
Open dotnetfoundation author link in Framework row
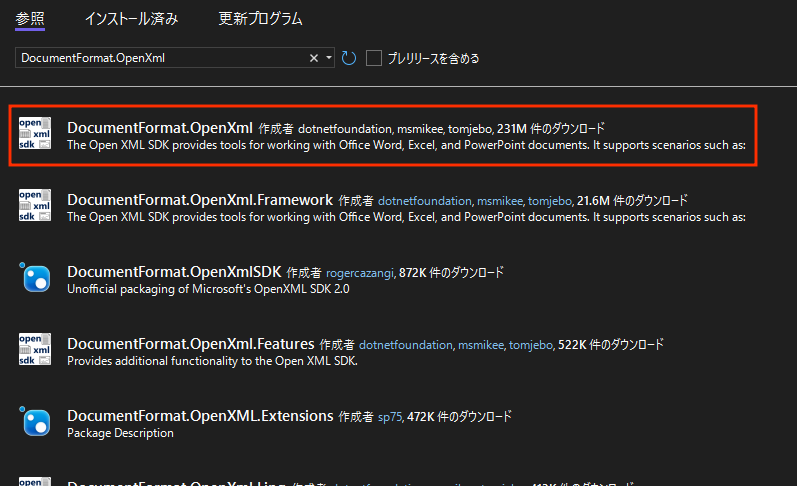coord(424,201)
